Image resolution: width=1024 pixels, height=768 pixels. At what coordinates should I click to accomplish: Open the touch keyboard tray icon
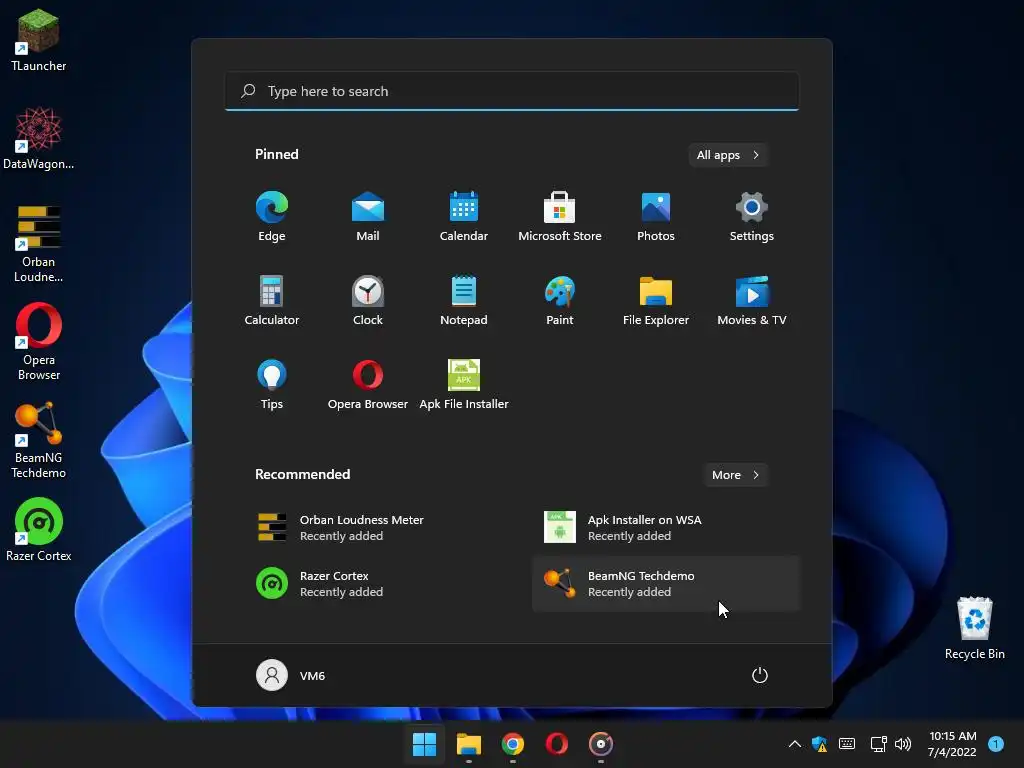[847, 744]
